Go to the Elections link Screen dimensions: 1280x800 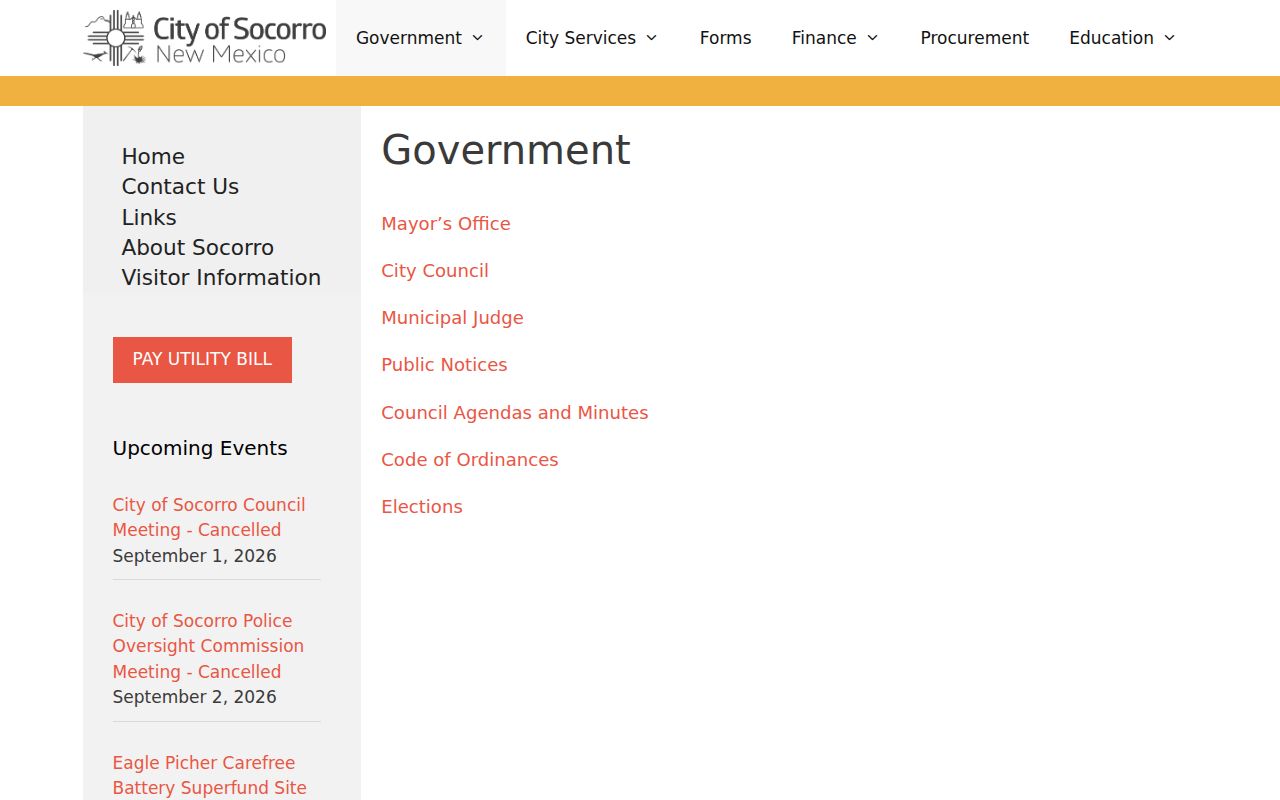(x=422, y=507)
